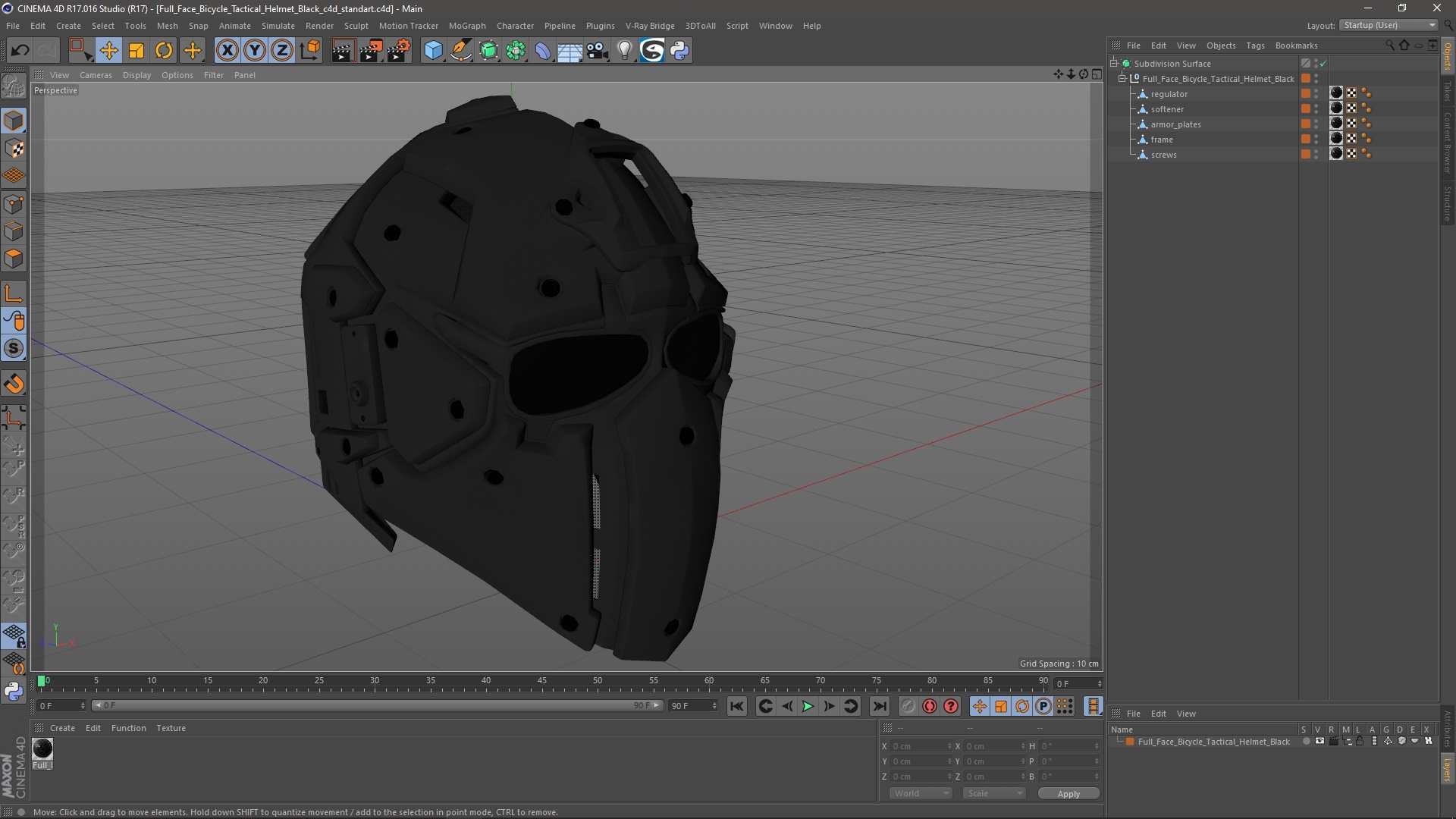Toggle X axis lock
The width and height of the screenshot is (1456, 819).
227,51
